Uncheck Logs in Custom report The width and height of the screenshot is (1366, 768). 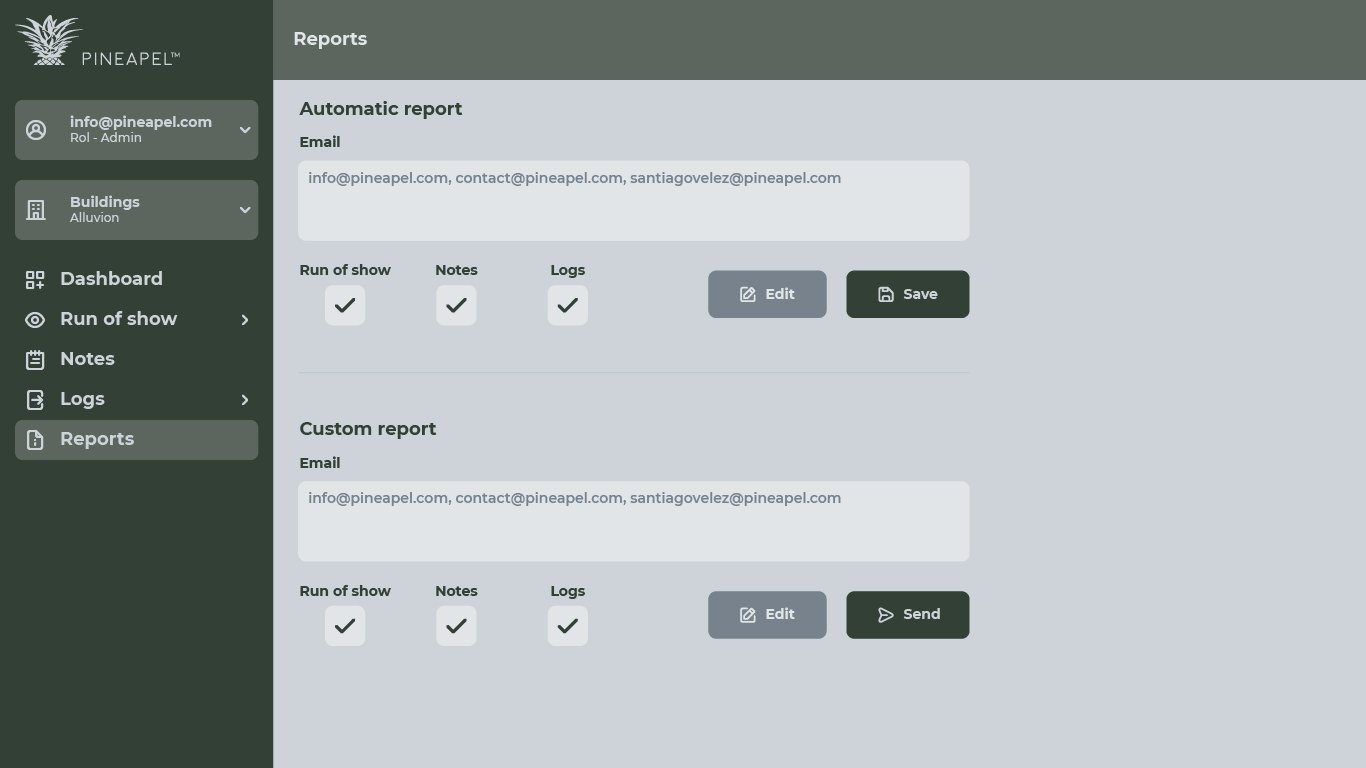(x=568, y=626)
